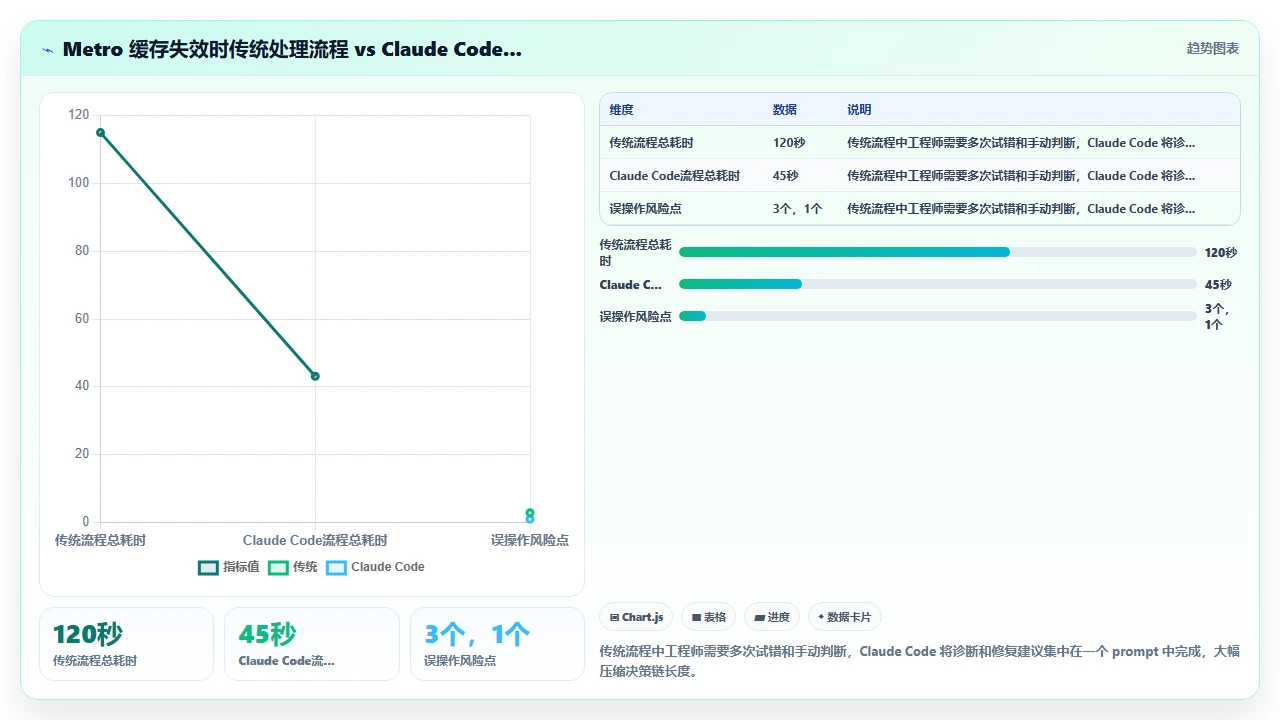
Task: Click the summary paragraph below the tags
Action: (919, 661)
